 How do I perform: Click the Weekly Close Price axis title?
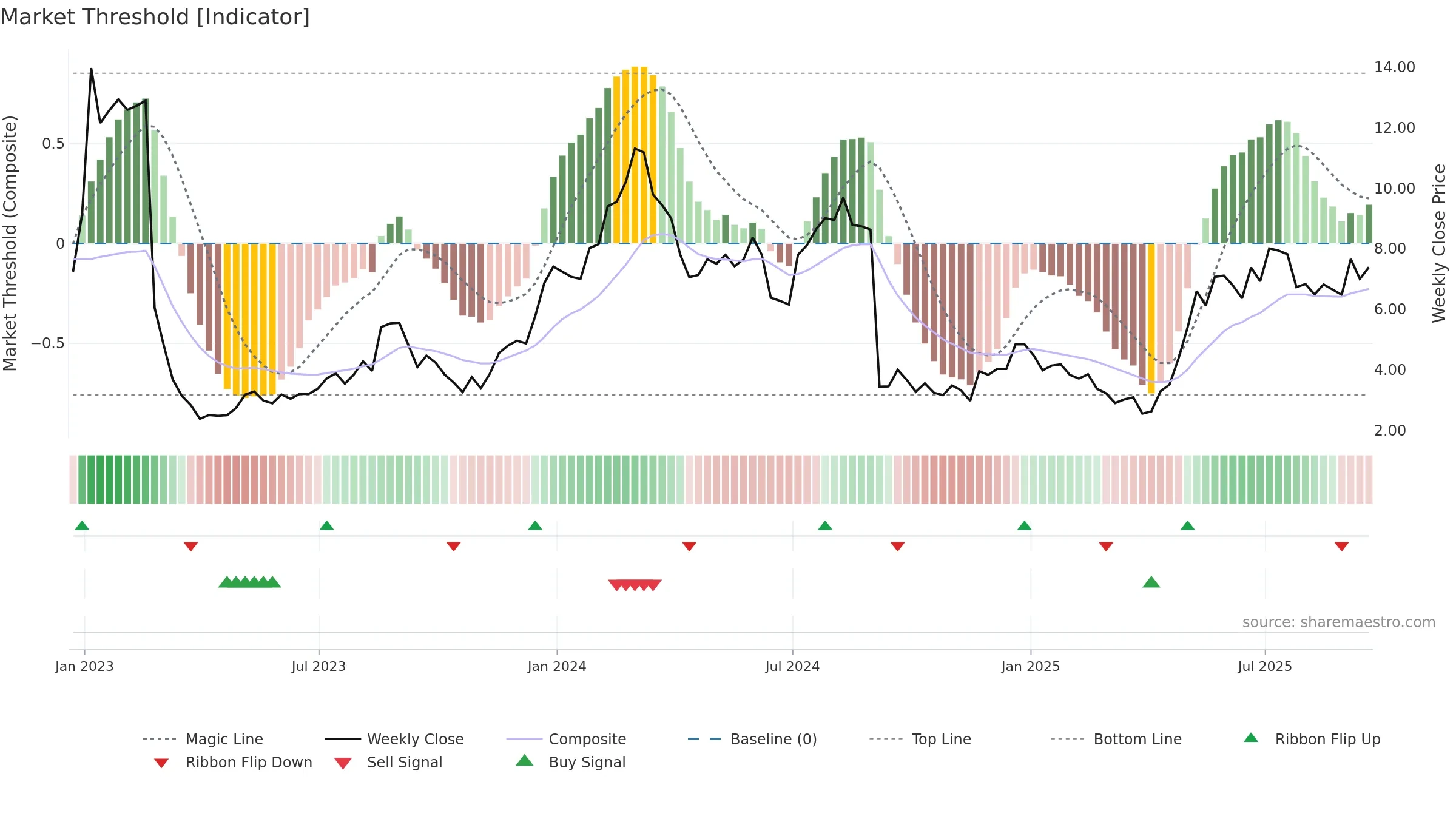tap(1439, 243)
